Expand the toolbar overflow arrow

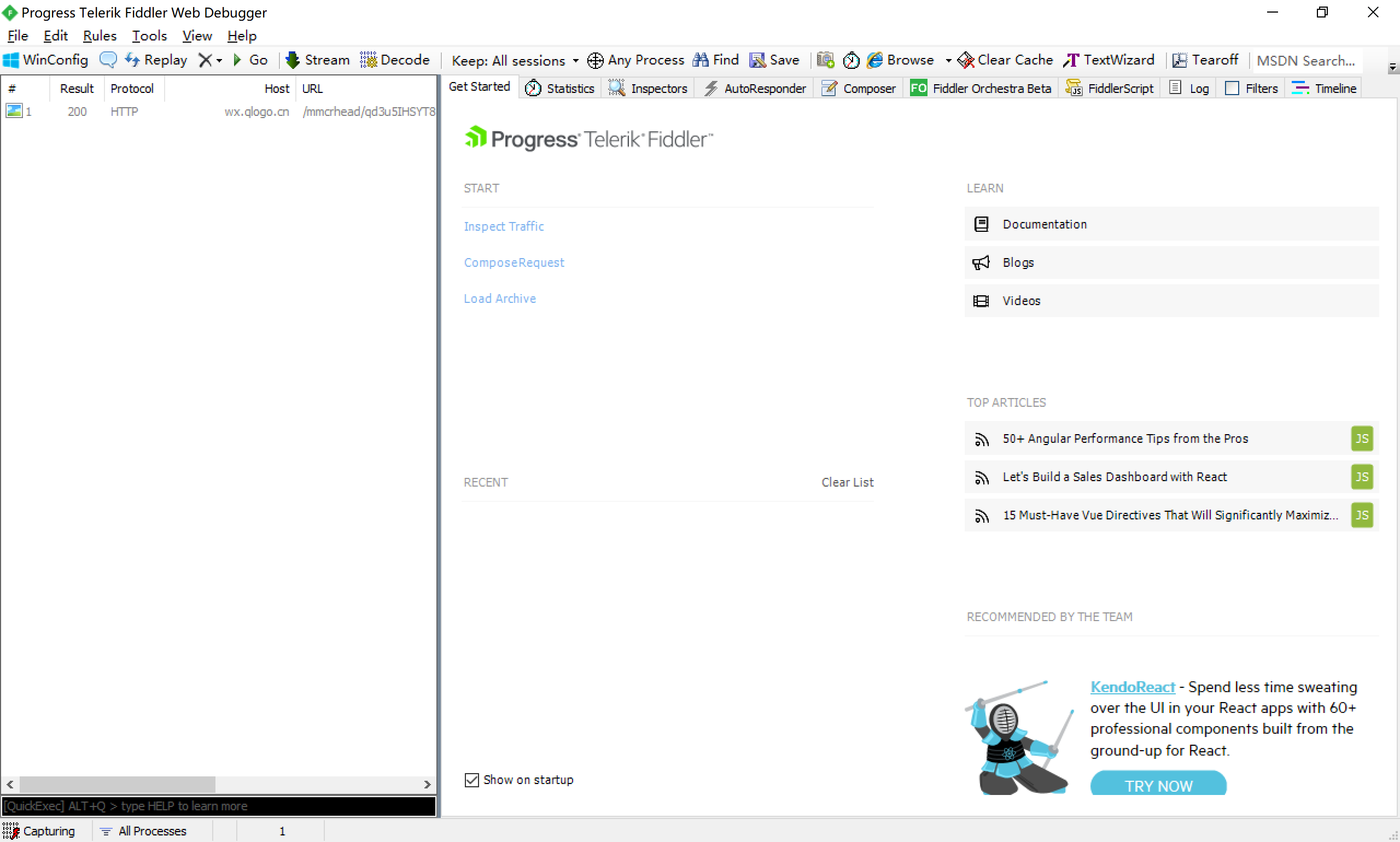coord(1393,67)
